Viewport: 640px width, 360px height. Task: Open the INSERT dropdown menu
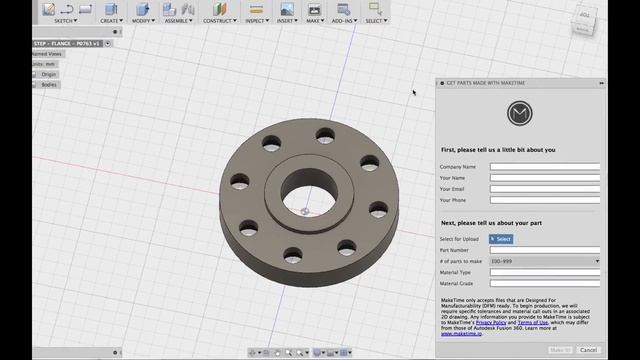point(287,20)
